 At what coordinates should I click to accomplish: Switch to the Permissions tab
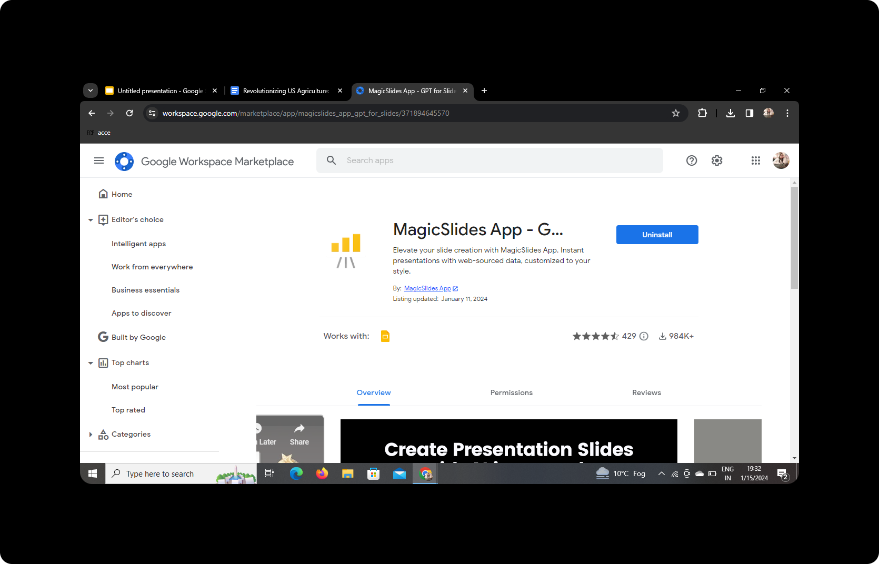pyautogui.click(x=511, y=393)
